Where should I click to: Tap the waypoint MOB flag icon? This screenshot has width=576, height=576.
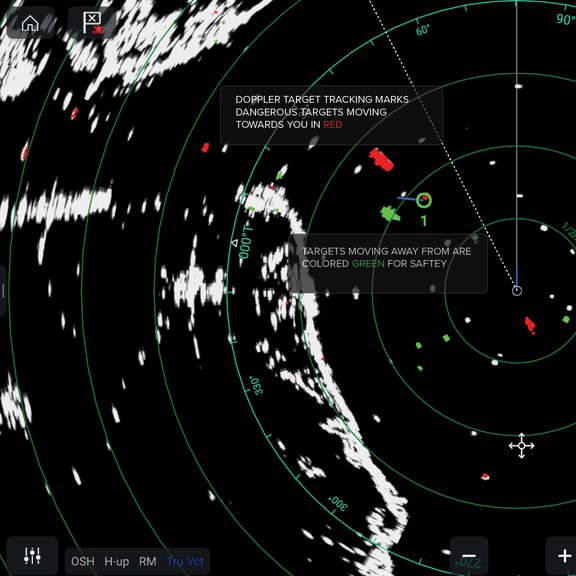[x=92, y=23]
